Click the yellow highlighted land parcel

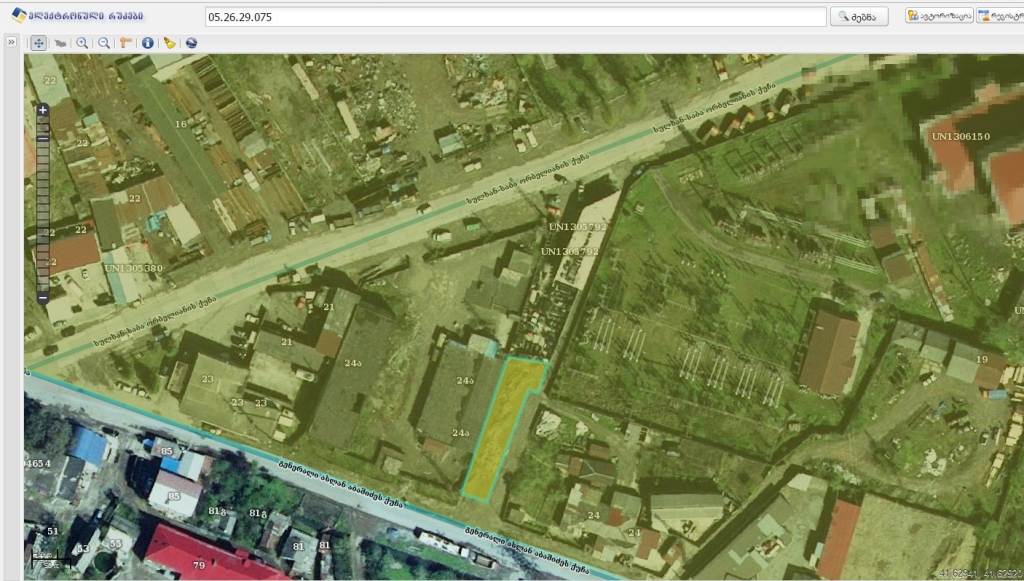tap(503, 428)
